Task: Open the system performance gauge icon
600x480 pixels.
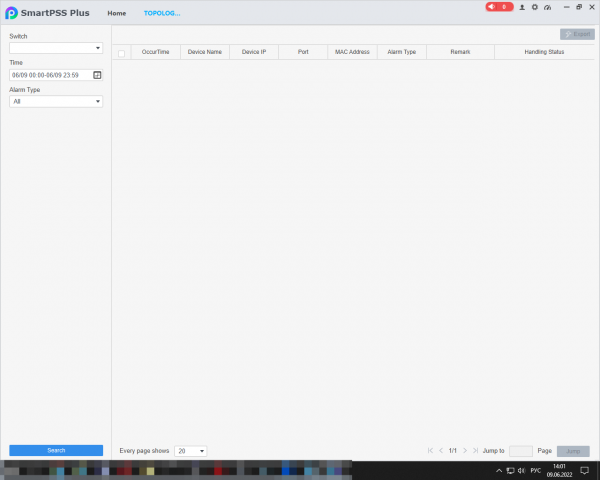Action: (x=548, y=7)
